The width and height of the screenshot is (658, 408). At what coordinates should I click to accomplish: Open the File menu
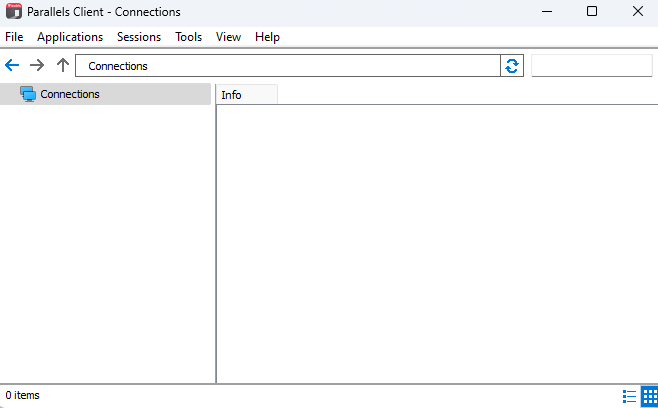[x=14, y=37]
